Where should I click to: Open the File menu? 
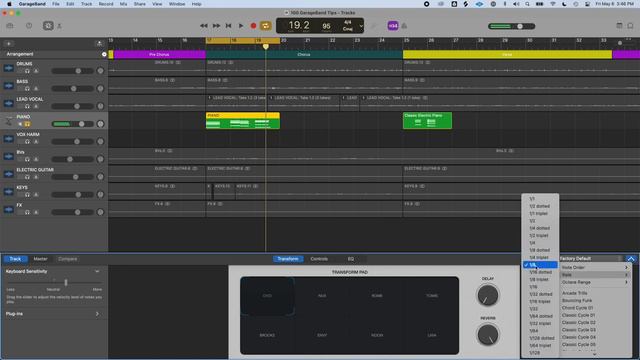click(56, 4)
